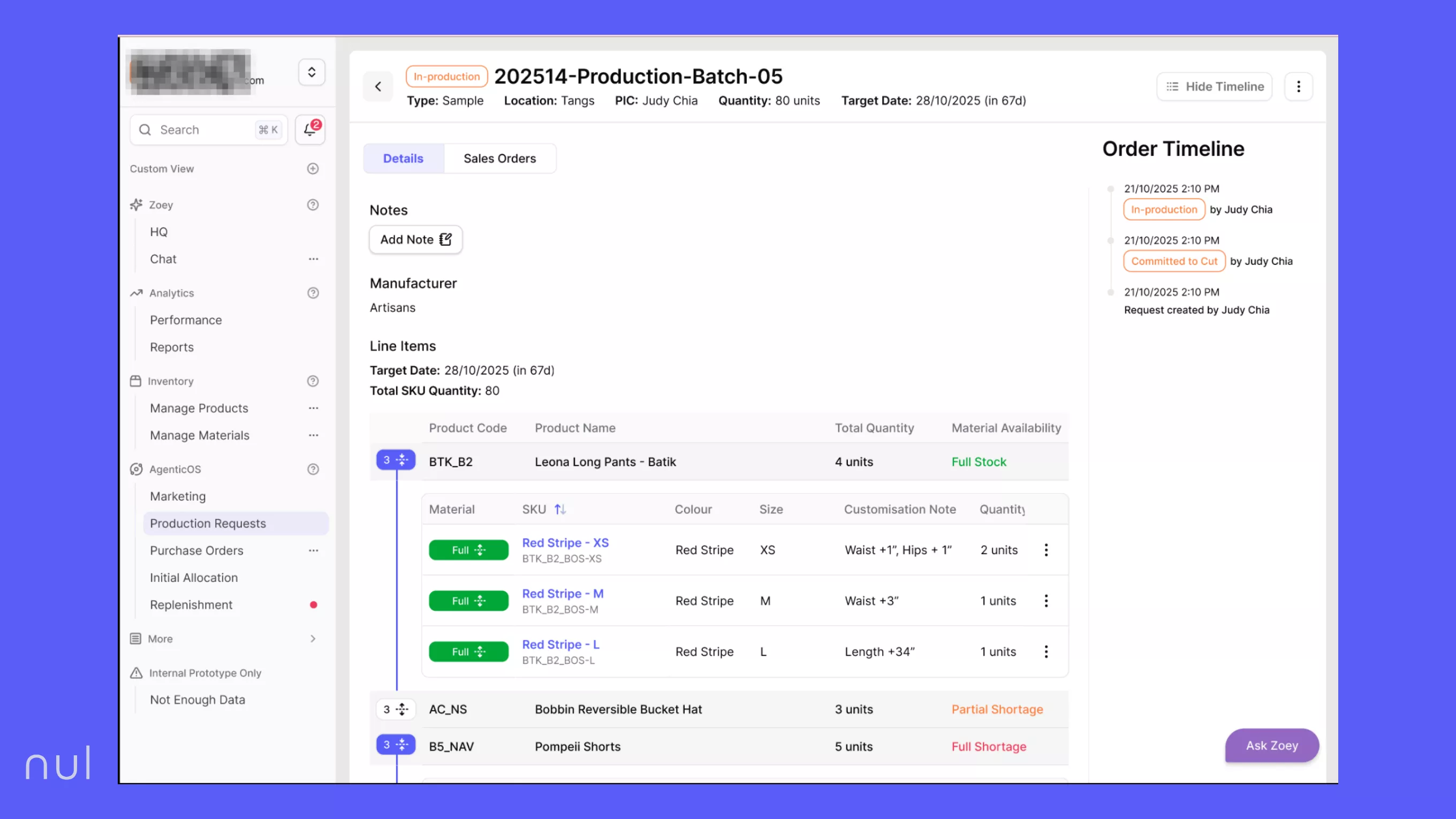The height and width of the screenshot is (819, 1456).
Task: Switch to the Sales Orders tab
Action: pos(500,158)
